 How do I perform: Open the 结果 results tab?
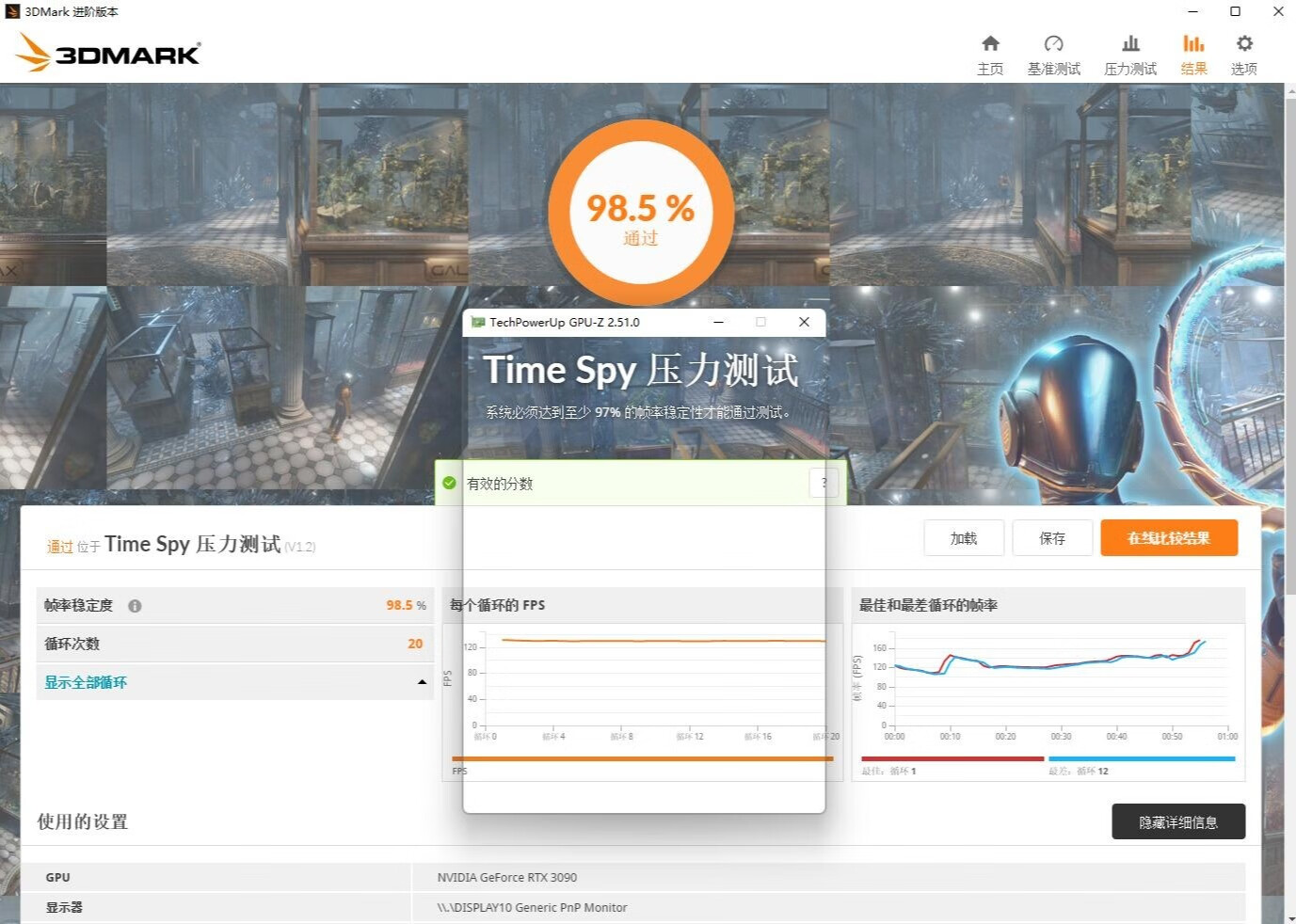pos(1192,53)
